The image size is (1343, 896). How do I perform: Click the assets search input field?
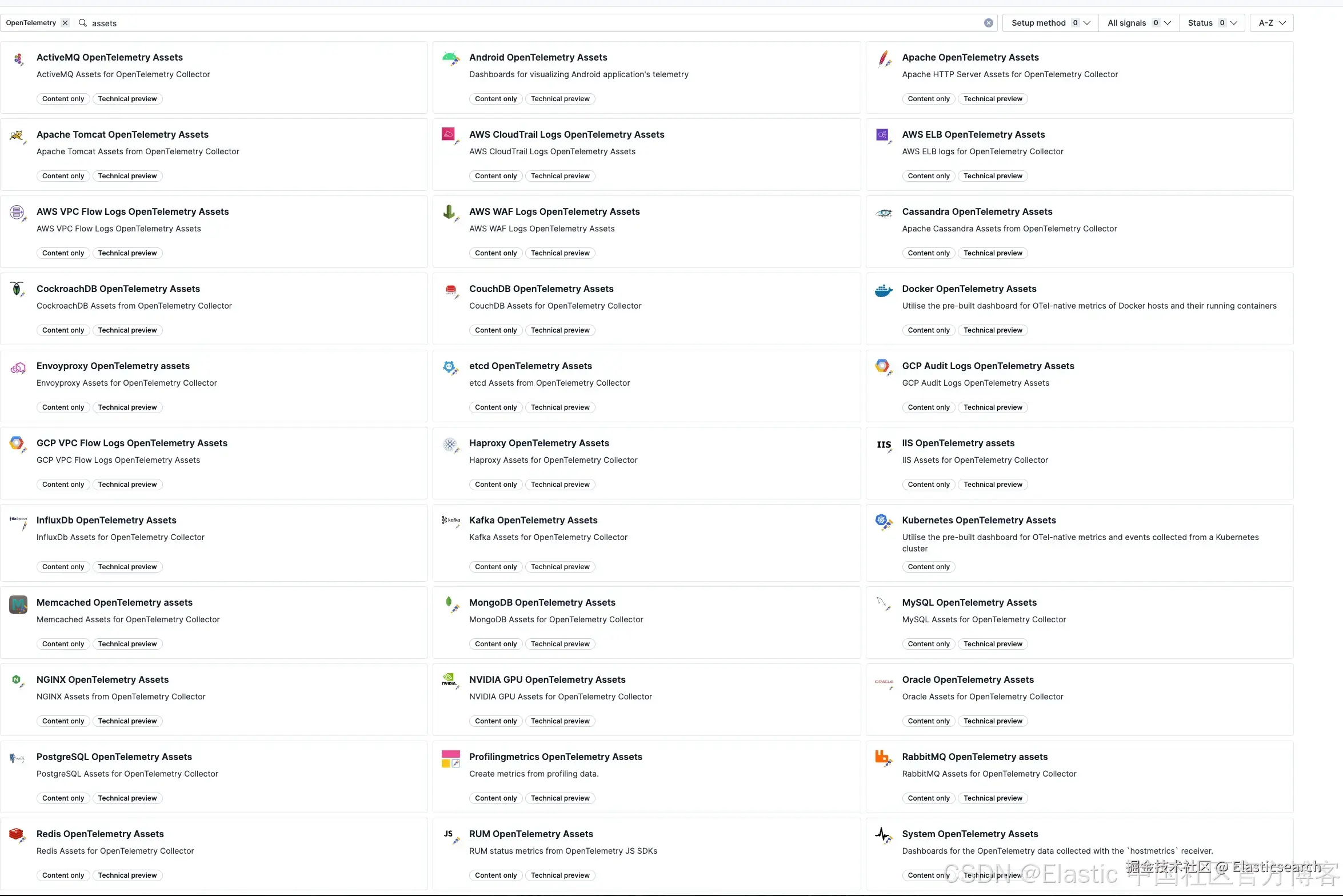(514, 23)
